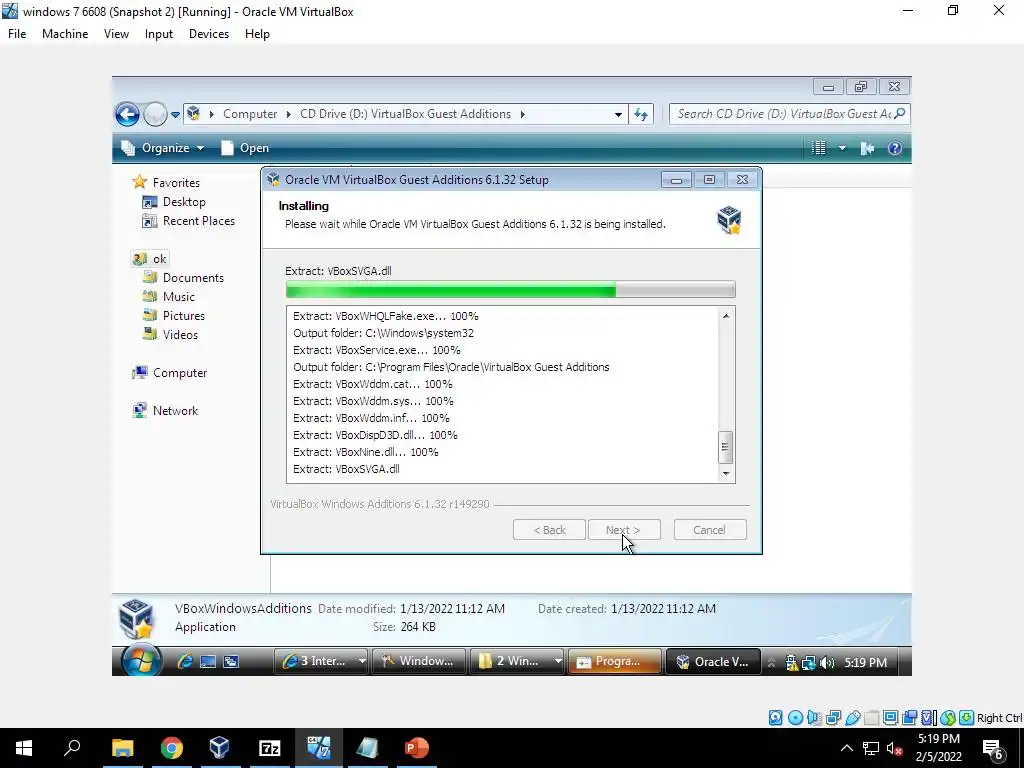Image resolution: width=1024 pixels, height=768 pixels.
Task: Show hidden icons in host tray
Action: (x=846, y=748)
